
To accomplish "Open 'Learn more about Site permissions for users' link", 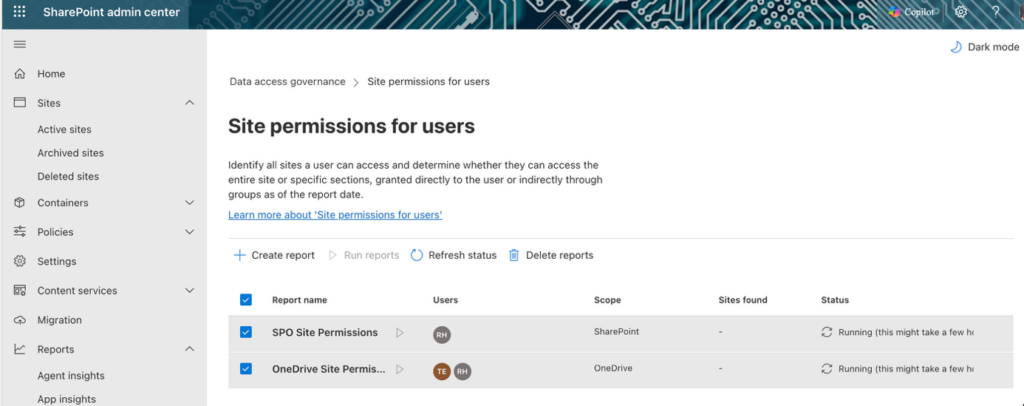I will 335,215.
